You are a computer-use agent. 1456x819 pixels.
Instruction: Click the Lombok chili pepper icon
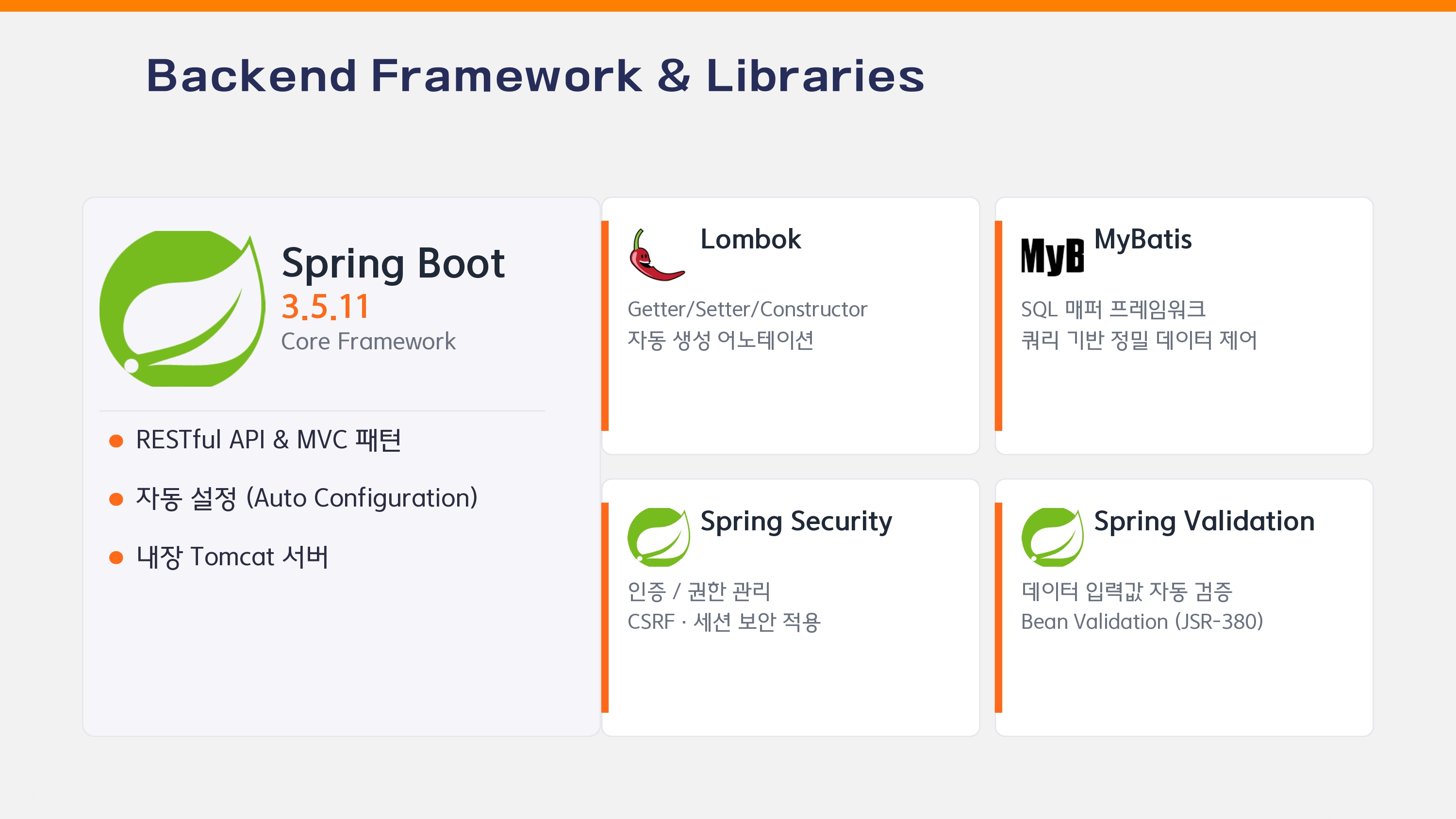coord(656,254)
